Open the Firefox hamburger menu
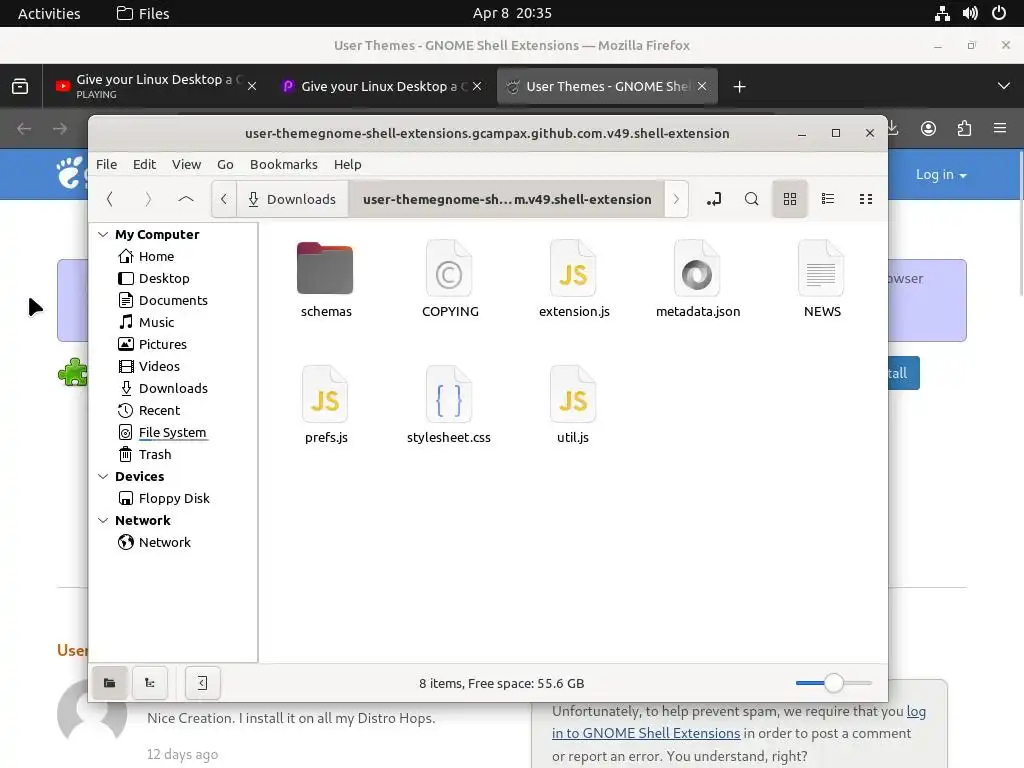The height and width of the screenshot is (768, 1024). coord(1000,129)
